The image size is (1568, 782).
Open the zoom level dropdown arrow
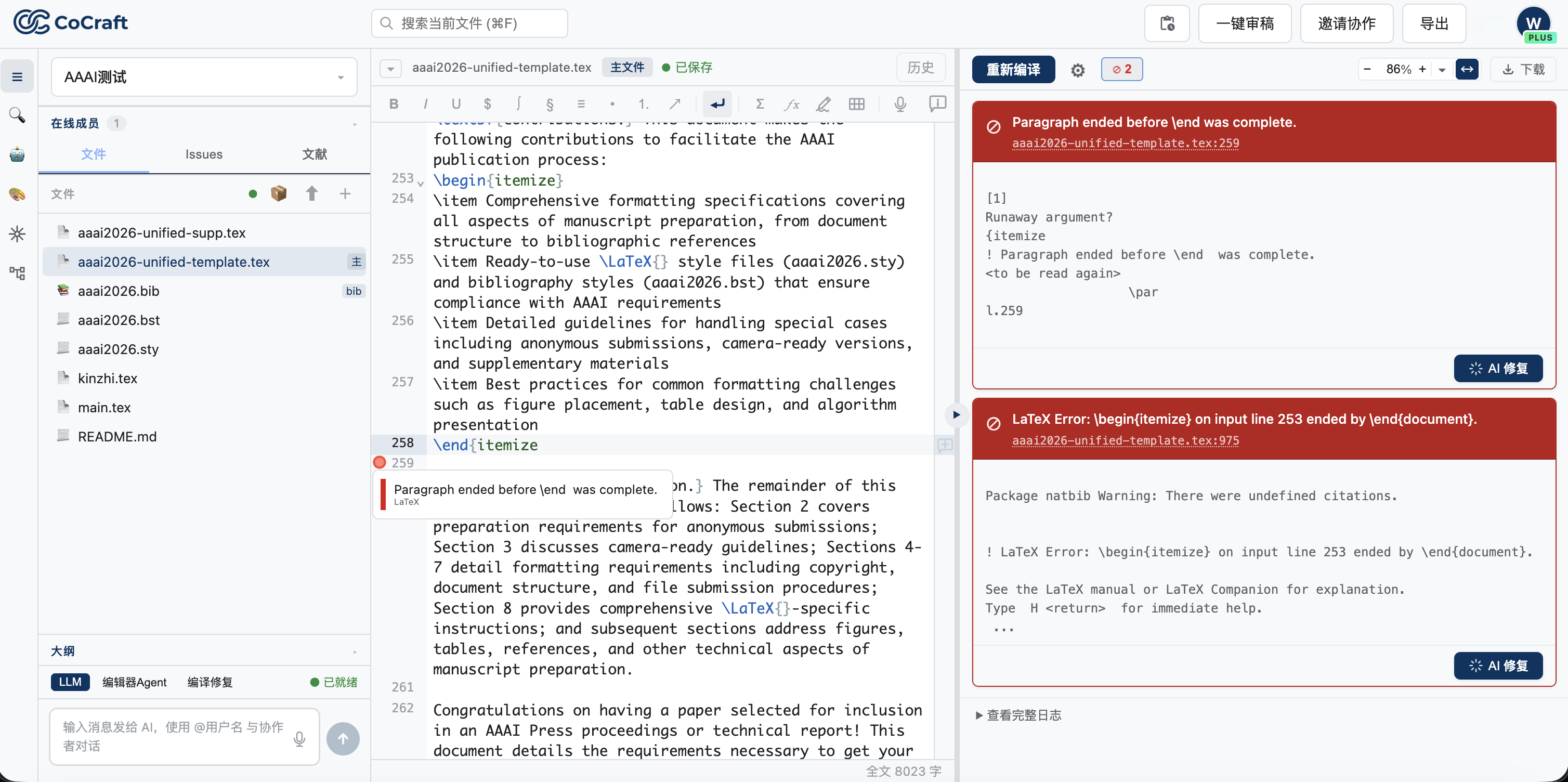pos(1442,69)
